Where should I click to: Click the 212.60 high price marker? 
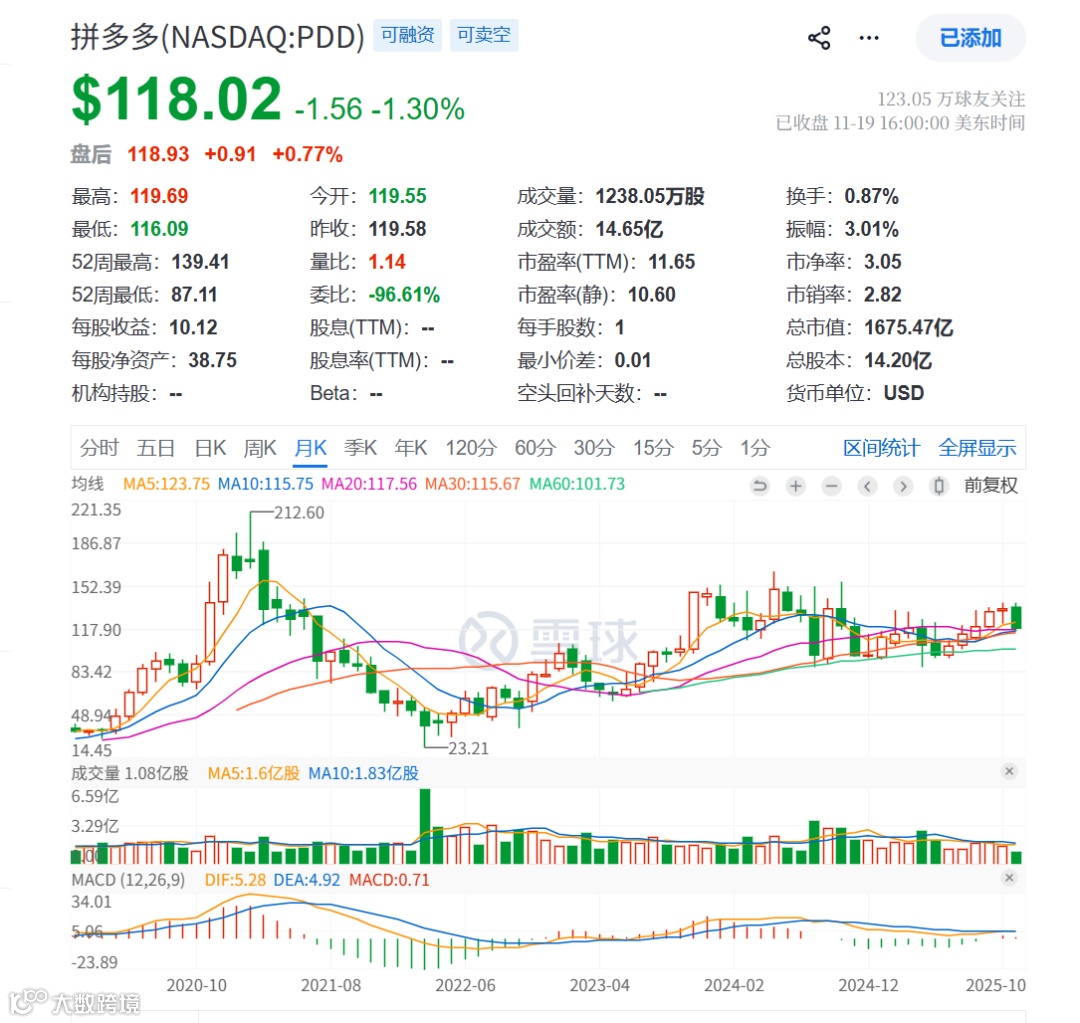[x=299, y=513]
